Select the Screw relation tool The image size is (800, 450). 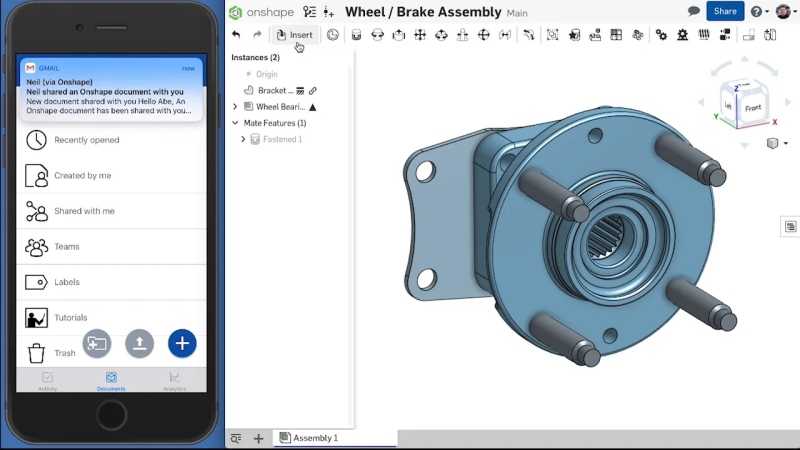click(704, 35)
